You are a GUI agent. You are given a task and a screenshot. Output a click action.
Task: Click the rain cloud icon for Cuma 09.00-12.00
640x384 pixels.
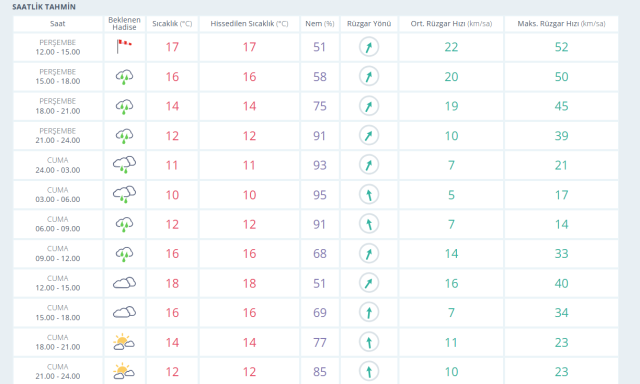pos(124,254)
